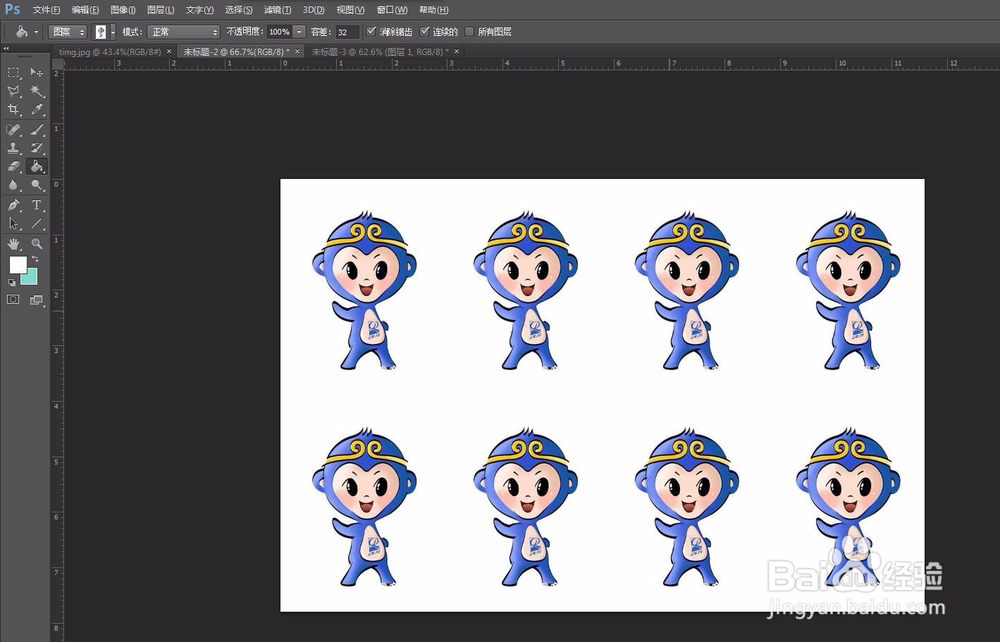Select the Magic Wand tool

pyautogui.click(x=37, y=91)
